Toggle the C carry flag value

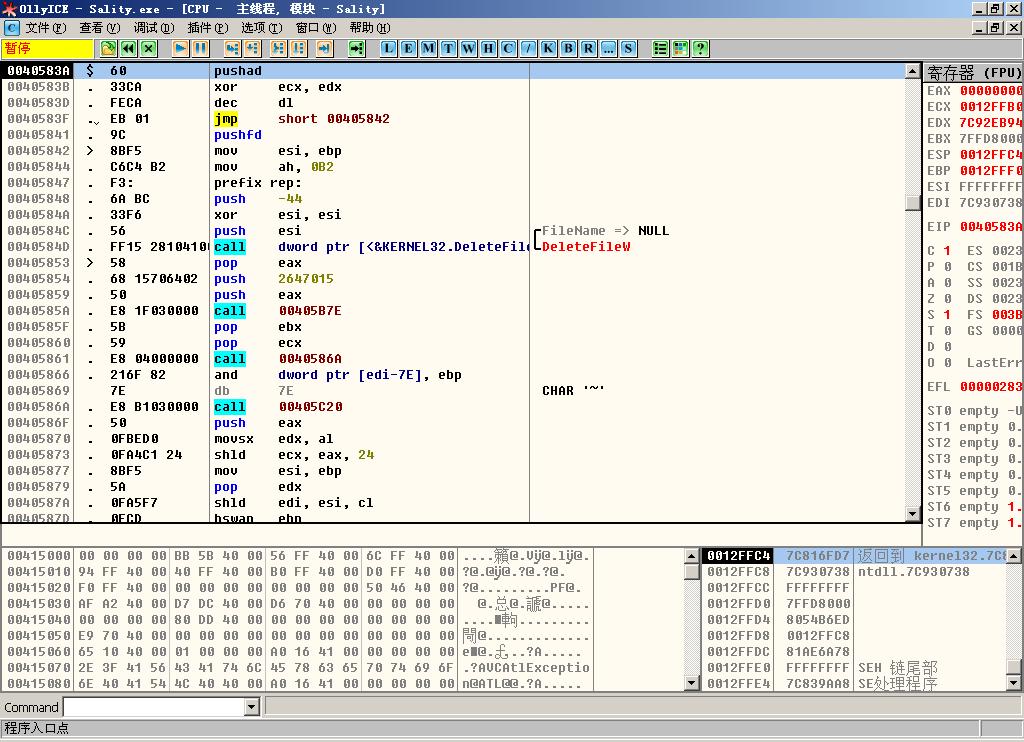[947, 251]
